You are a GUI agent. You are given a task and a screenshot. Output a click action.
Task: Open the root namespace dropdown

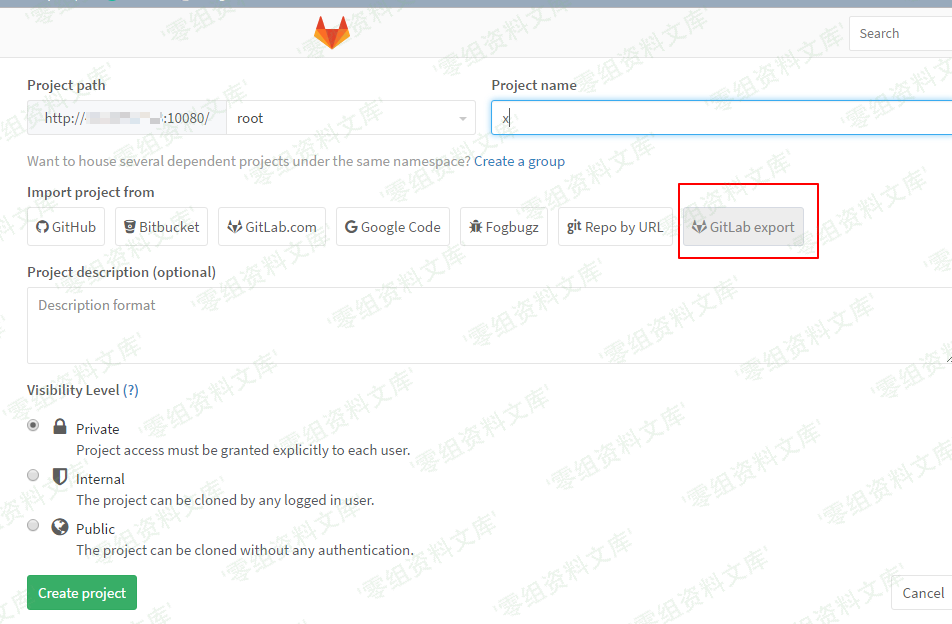[350, 118]
